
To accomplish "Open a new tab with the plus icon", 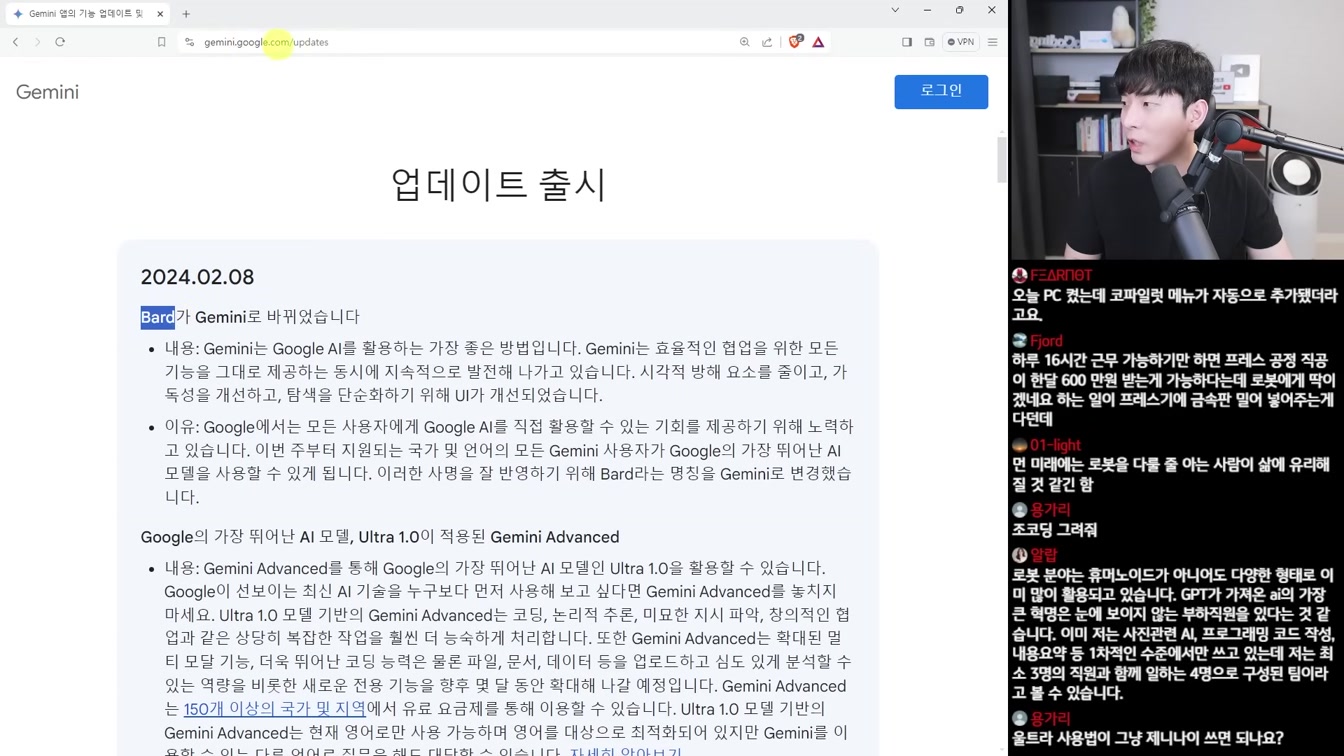I will pos(186,14).
